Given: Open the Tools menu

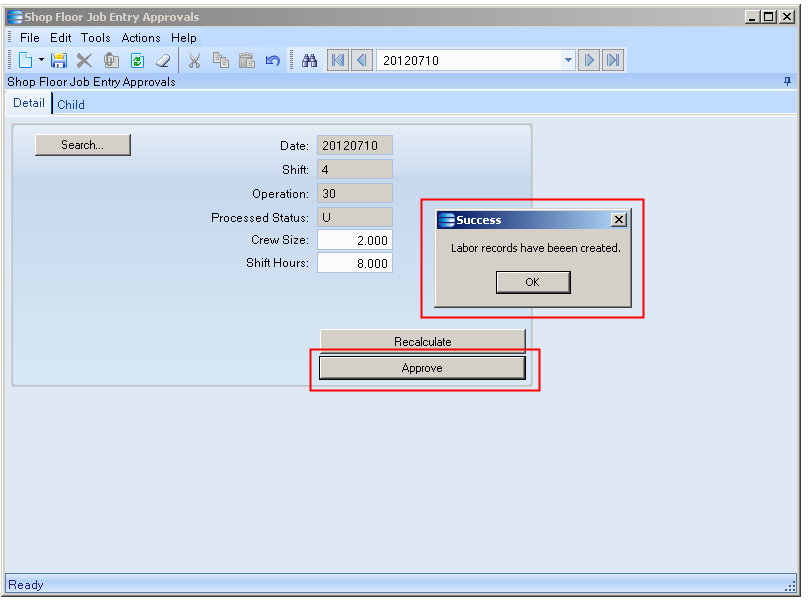Looking at the screenshot, I should pyautogui.click(x=95, y=38).
